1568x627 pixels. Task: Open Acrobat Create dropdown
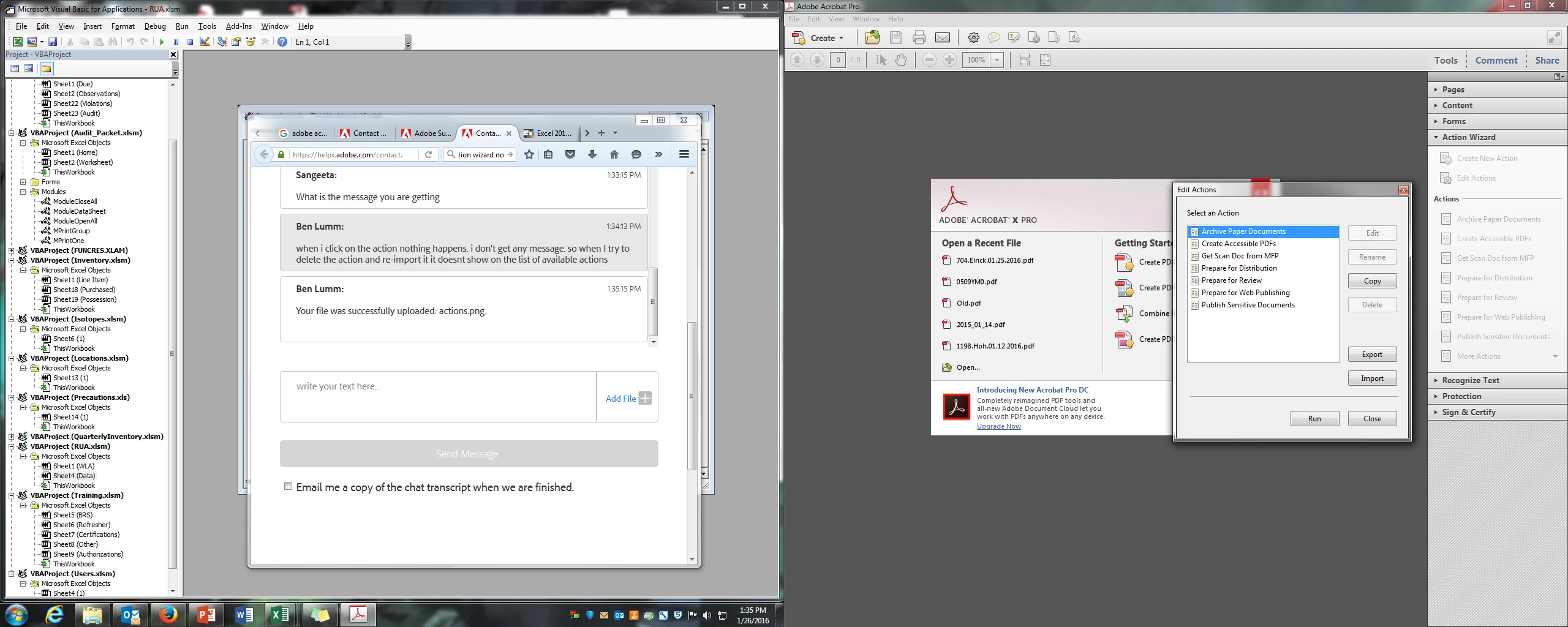pos(819,38)
